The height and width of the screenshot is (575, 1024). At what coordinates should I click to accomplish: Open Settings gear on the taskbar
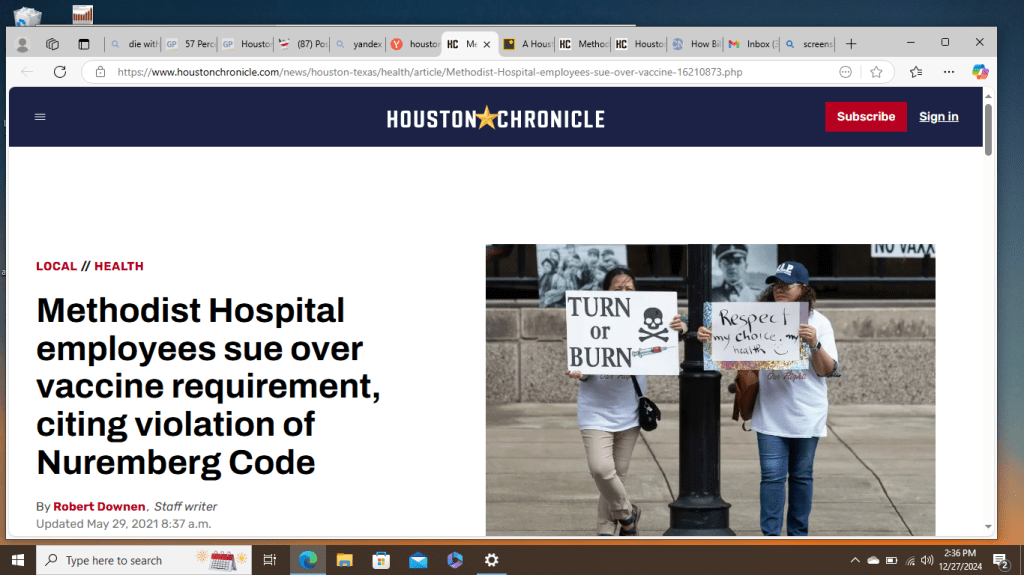coord(491,560)
